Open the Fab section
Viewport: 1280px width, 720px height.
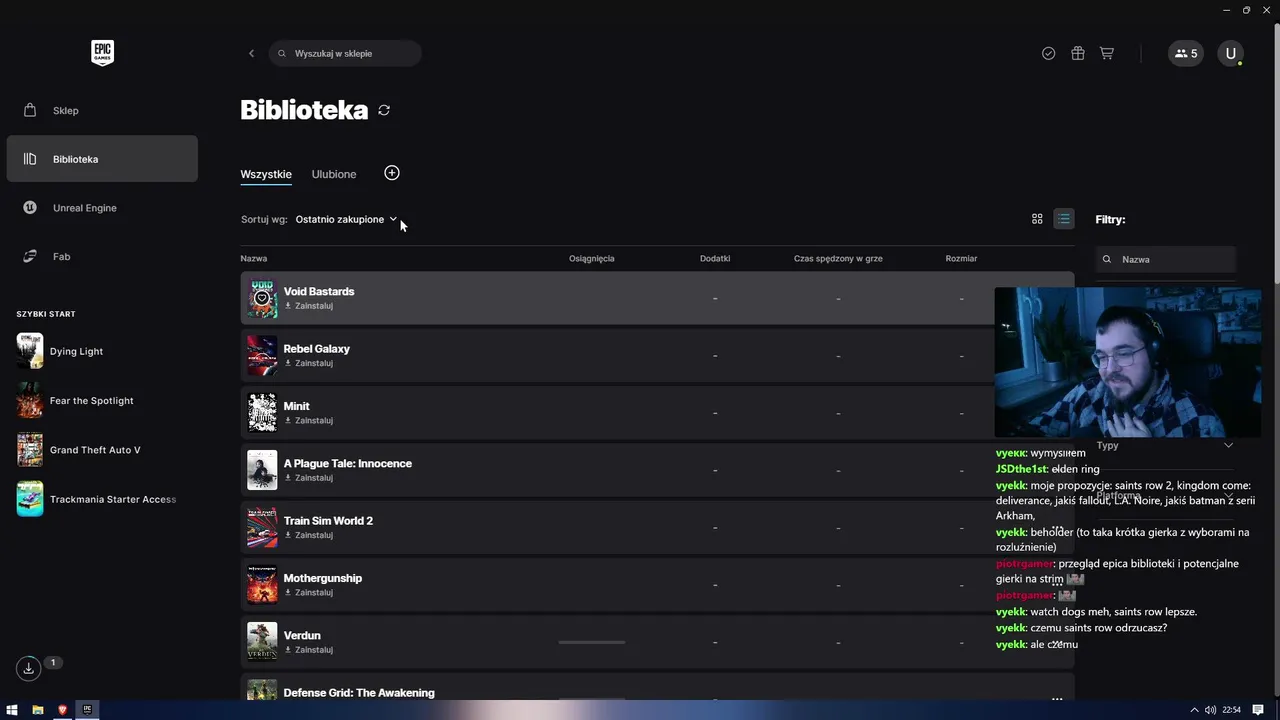pos(102,256)
